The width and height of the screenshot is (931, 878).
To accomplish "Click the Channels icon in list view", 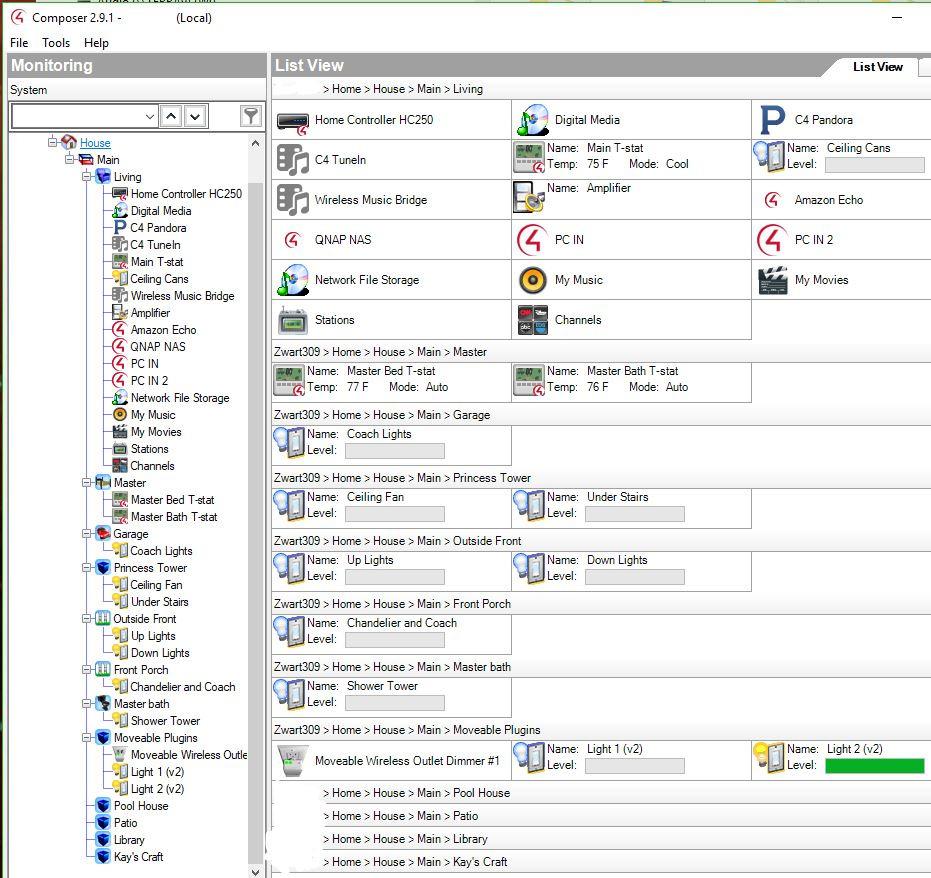I will click(532, 320).
